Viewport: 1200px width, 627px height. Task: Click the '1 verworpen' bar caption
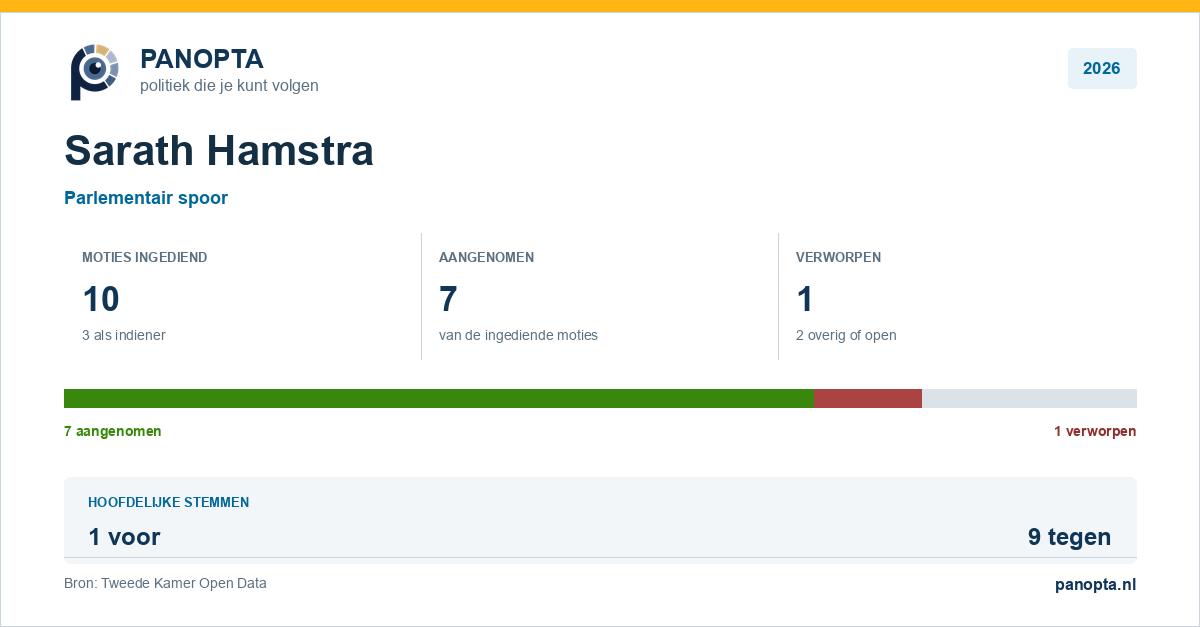[x=1095, y=431]
